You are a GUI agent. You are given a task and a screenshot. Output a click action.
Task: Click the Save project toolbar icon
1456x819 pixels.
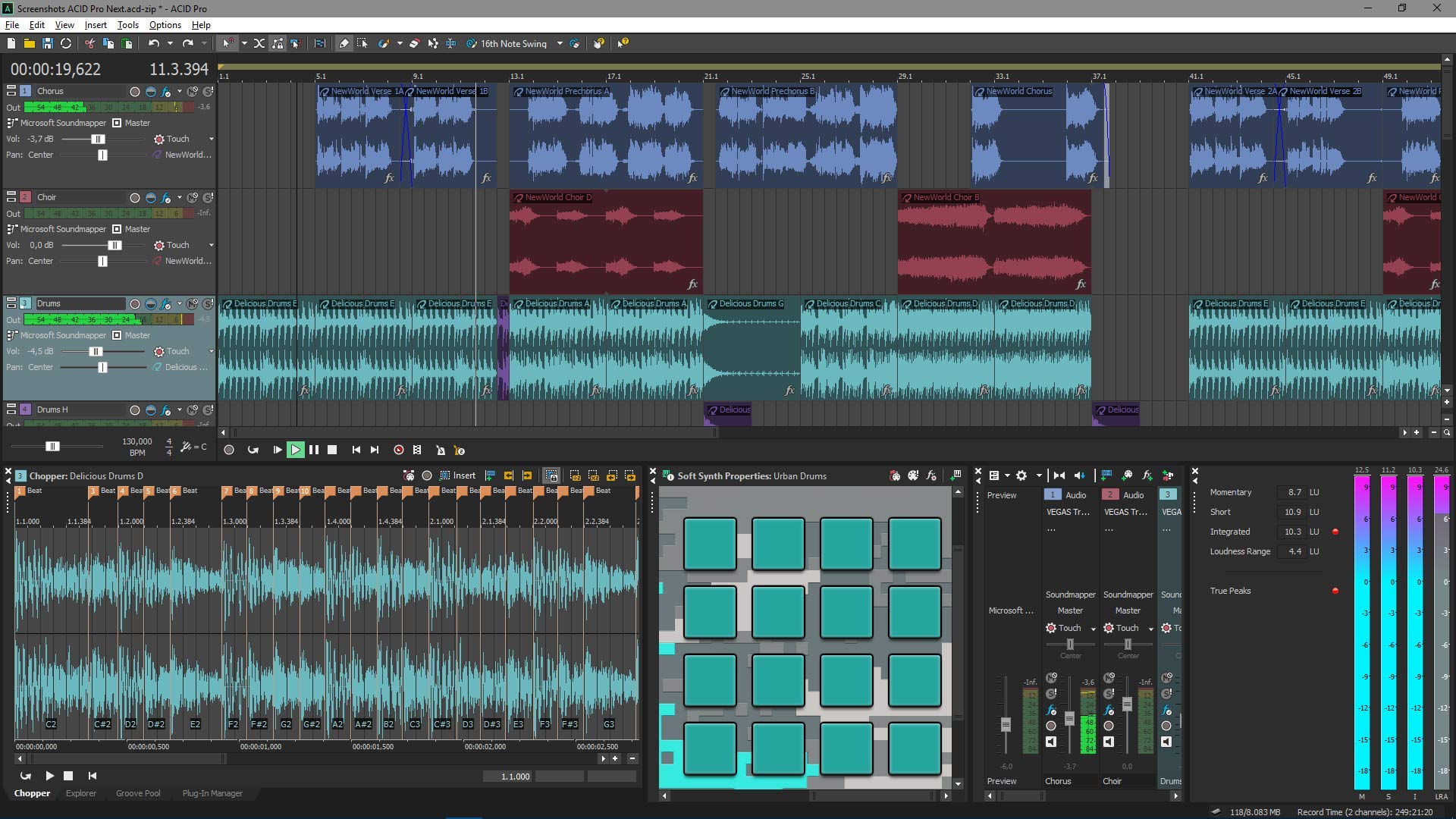point(47,43)
